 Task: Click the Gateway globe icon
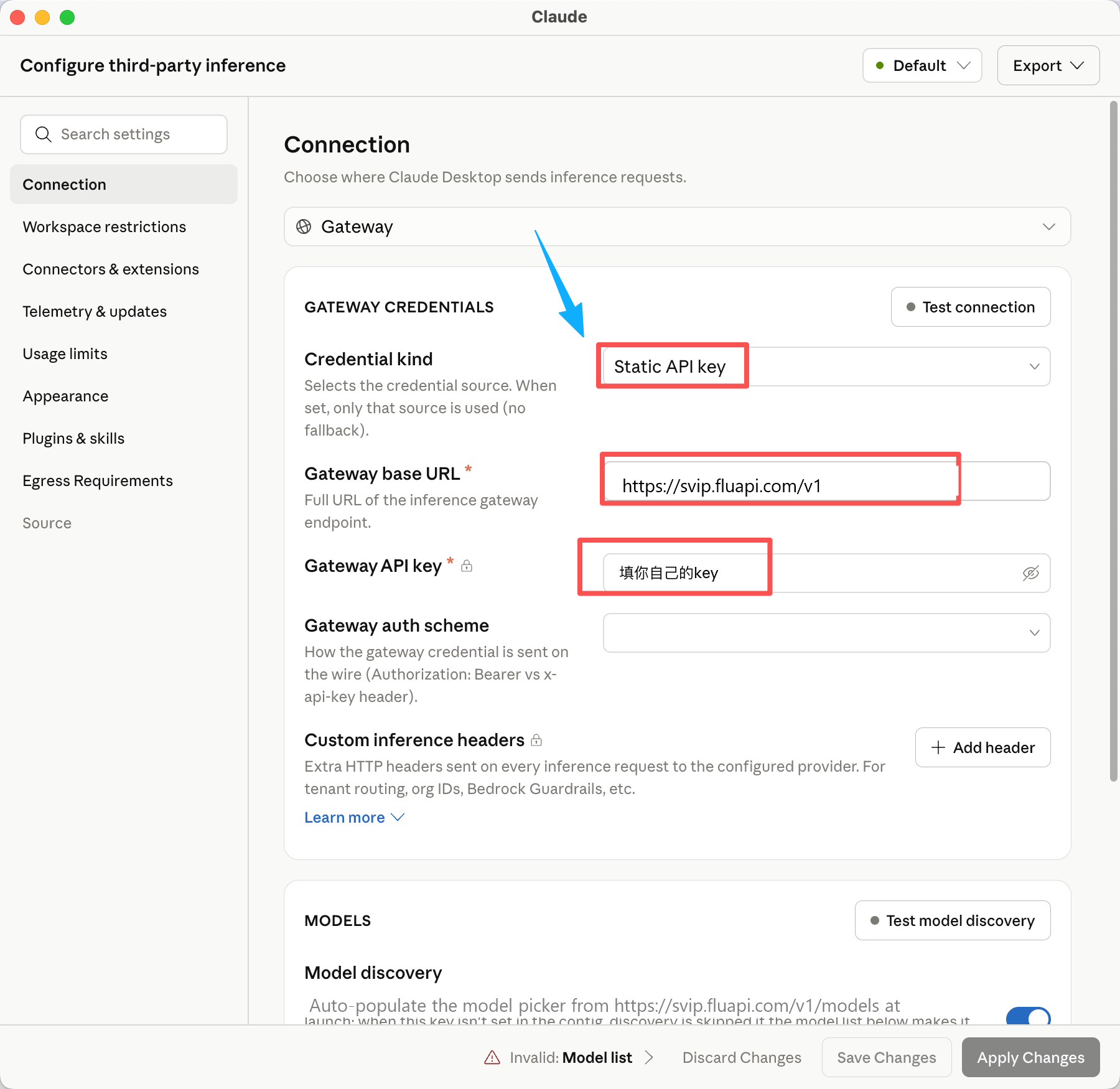tap(304, 227)
